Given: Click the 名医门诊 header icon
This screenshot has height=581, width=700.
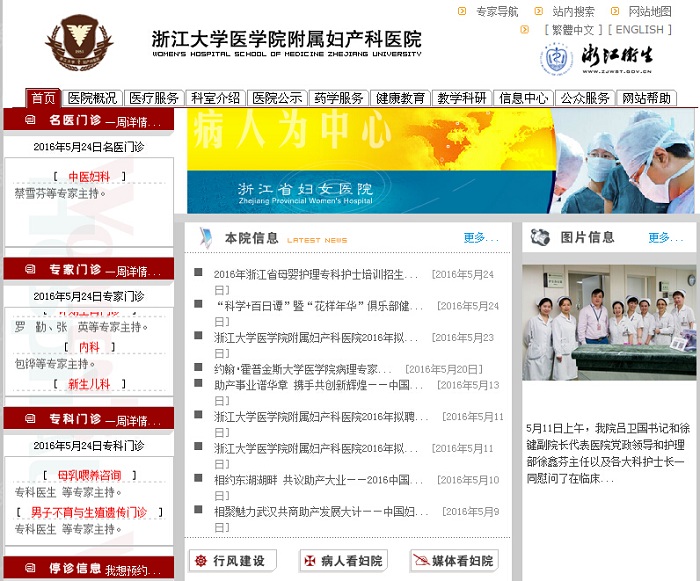Looking at the screenshot, I should point(30,120).
